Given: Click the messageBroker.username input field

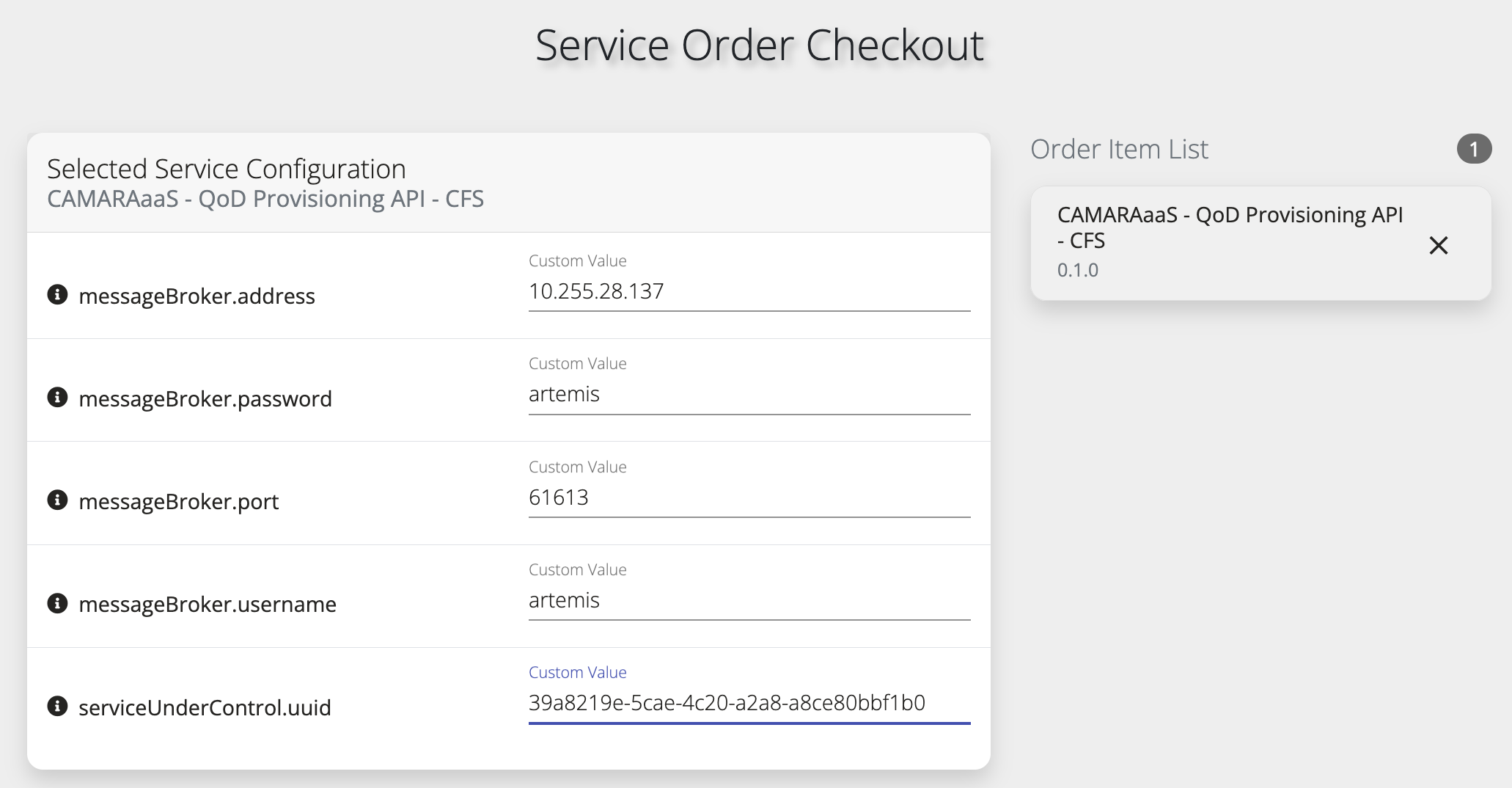Looking at the screenshot, I should tap(749, 600).
